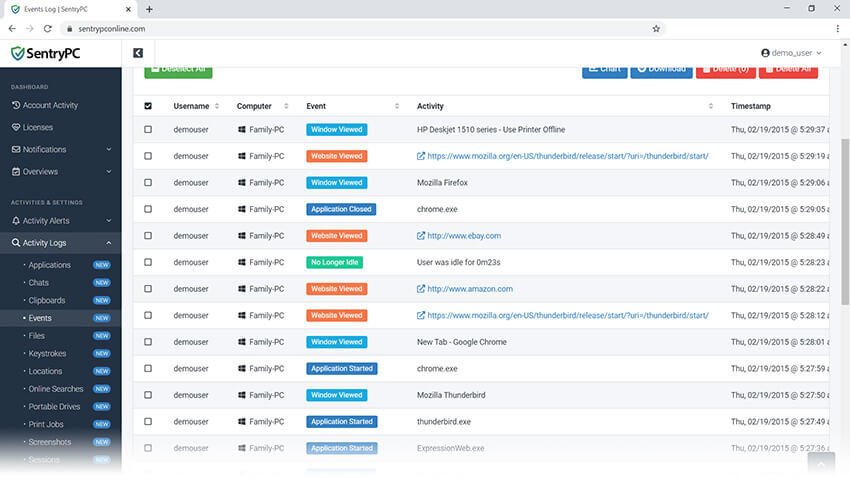
Task: Open Keystrokes in the sidebar
Action: coord(50,354)
